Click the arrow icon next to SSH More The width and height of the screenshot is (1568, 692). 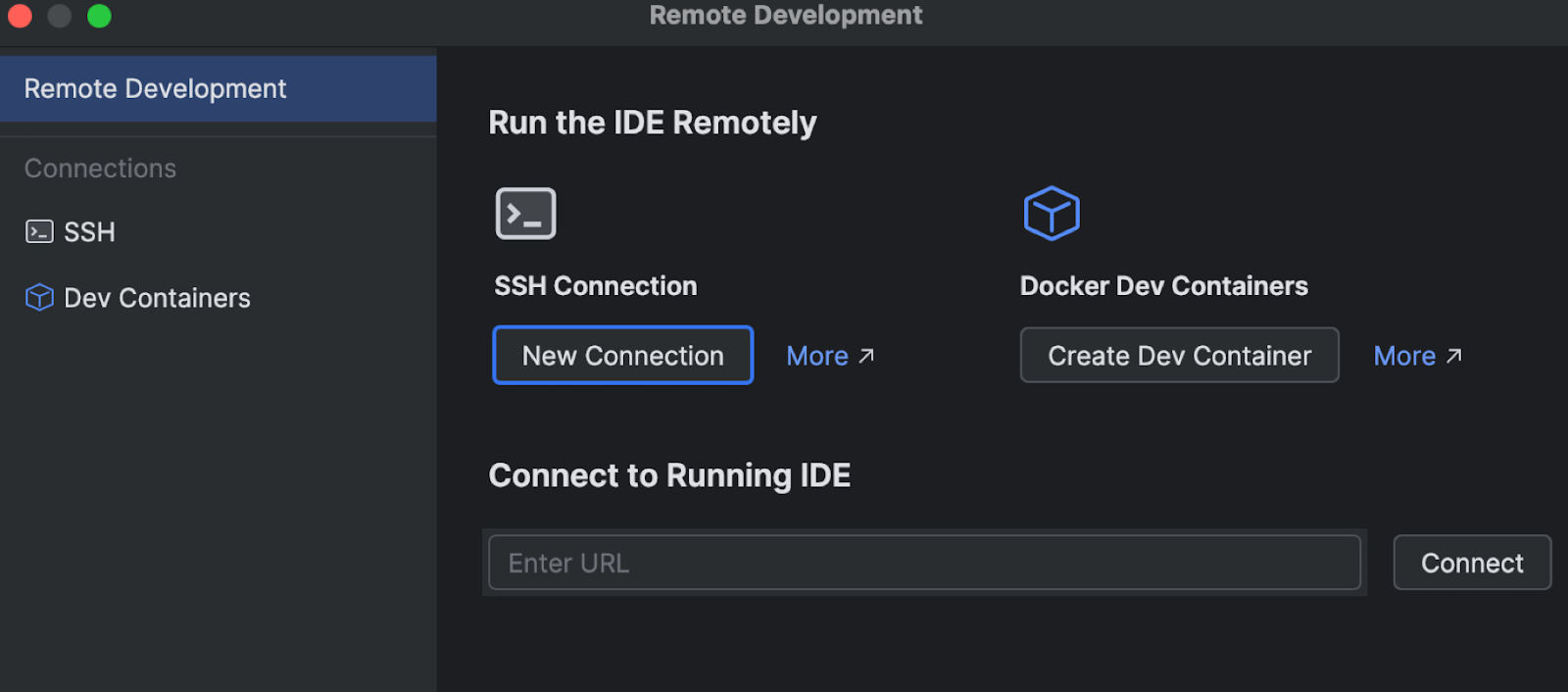coord(866,356)
